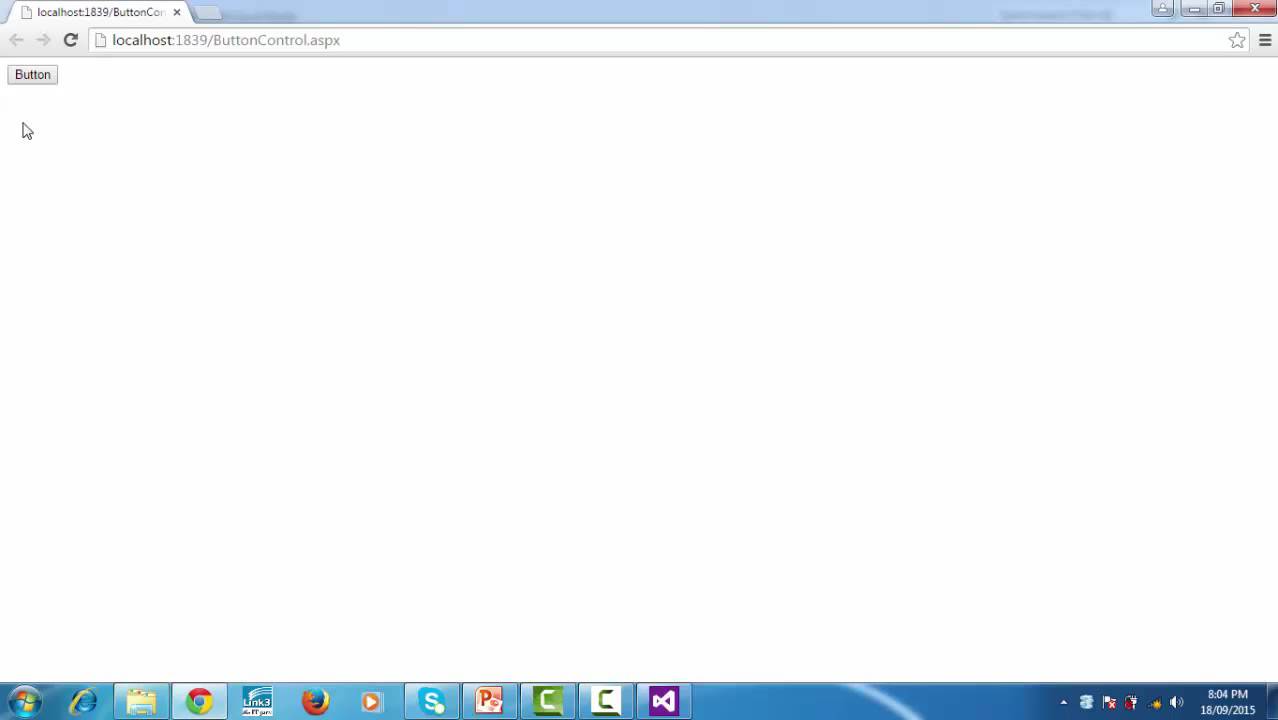The image size is (1278, 720).
Task: Click page icon inside address bar
Action: click(x=100, y=40)
